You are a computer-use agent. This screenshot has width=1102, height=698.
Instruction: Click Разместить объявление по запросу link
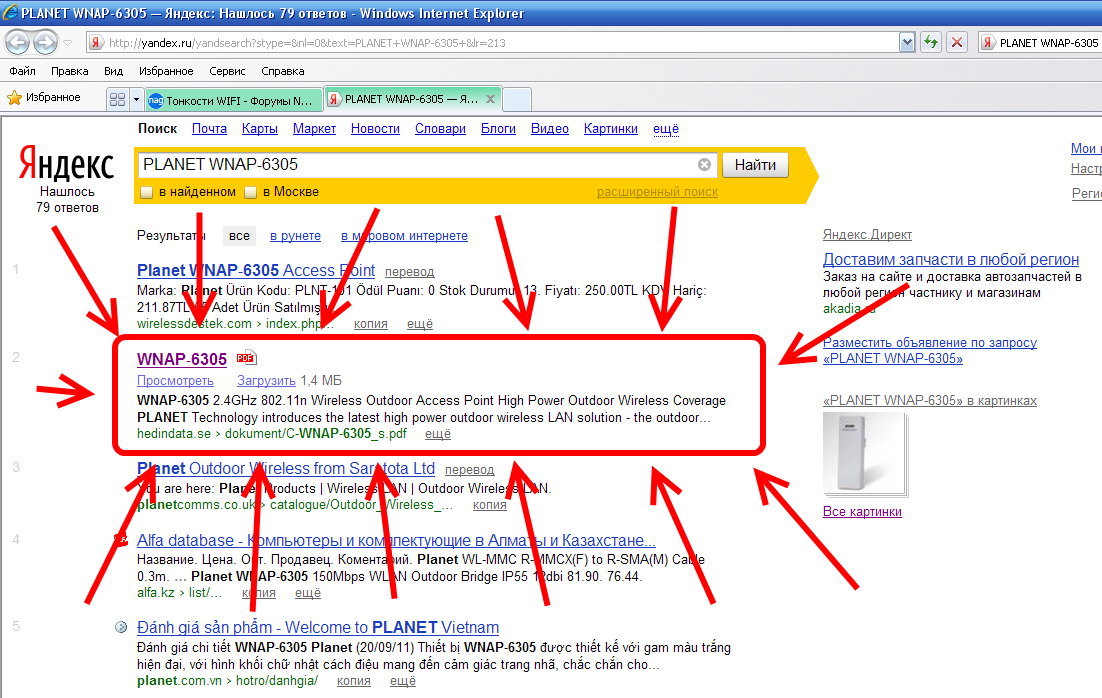[930, 350]
